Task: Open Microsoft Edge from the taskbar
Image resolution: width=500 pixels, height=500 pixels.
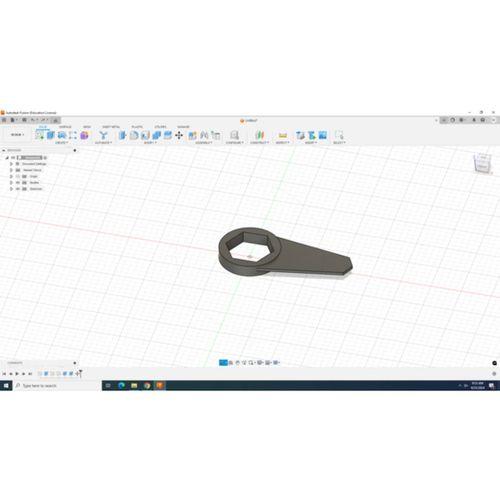Action: 121,386
